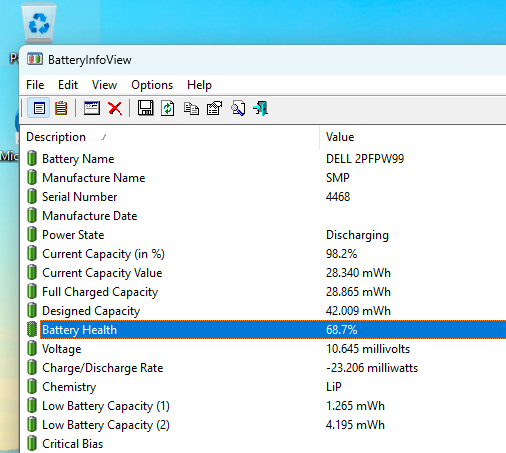Click battery icon beside Critical Bias
The width and height of the screenshot is (506, 453).
[32, 443]
